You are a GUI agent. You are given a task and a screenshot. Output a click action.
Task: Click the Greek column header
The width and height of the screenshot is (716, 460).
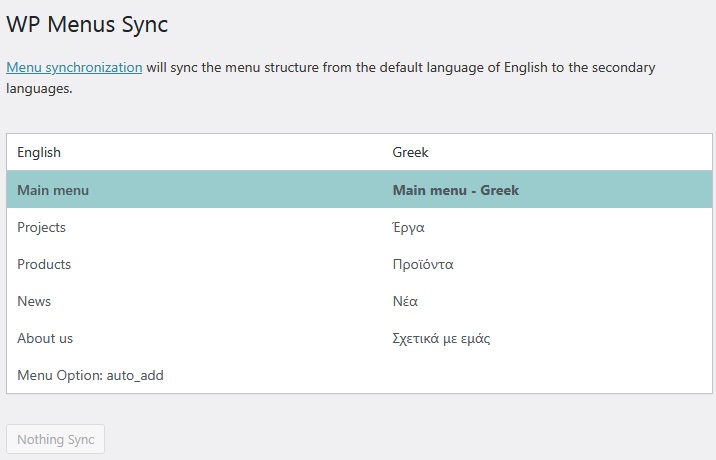coord(411,152)
